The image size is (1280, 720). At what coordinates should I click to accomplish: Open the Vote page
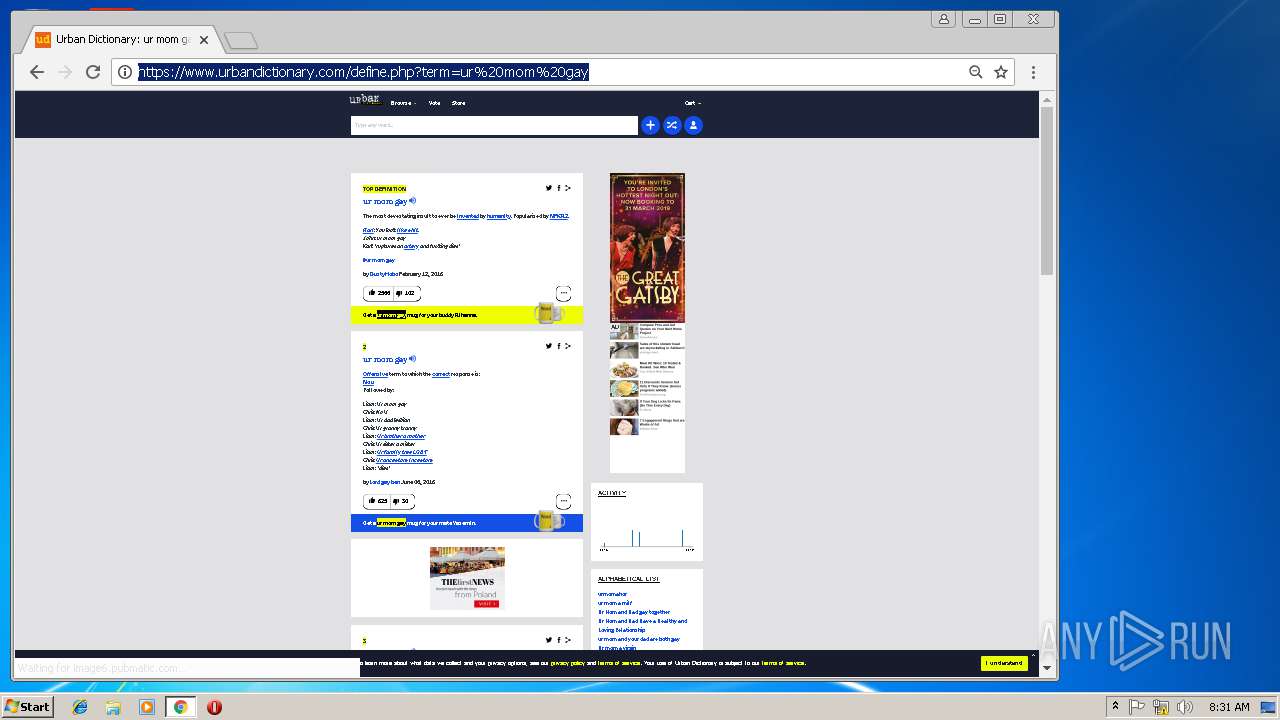click(x=434, y=103)
